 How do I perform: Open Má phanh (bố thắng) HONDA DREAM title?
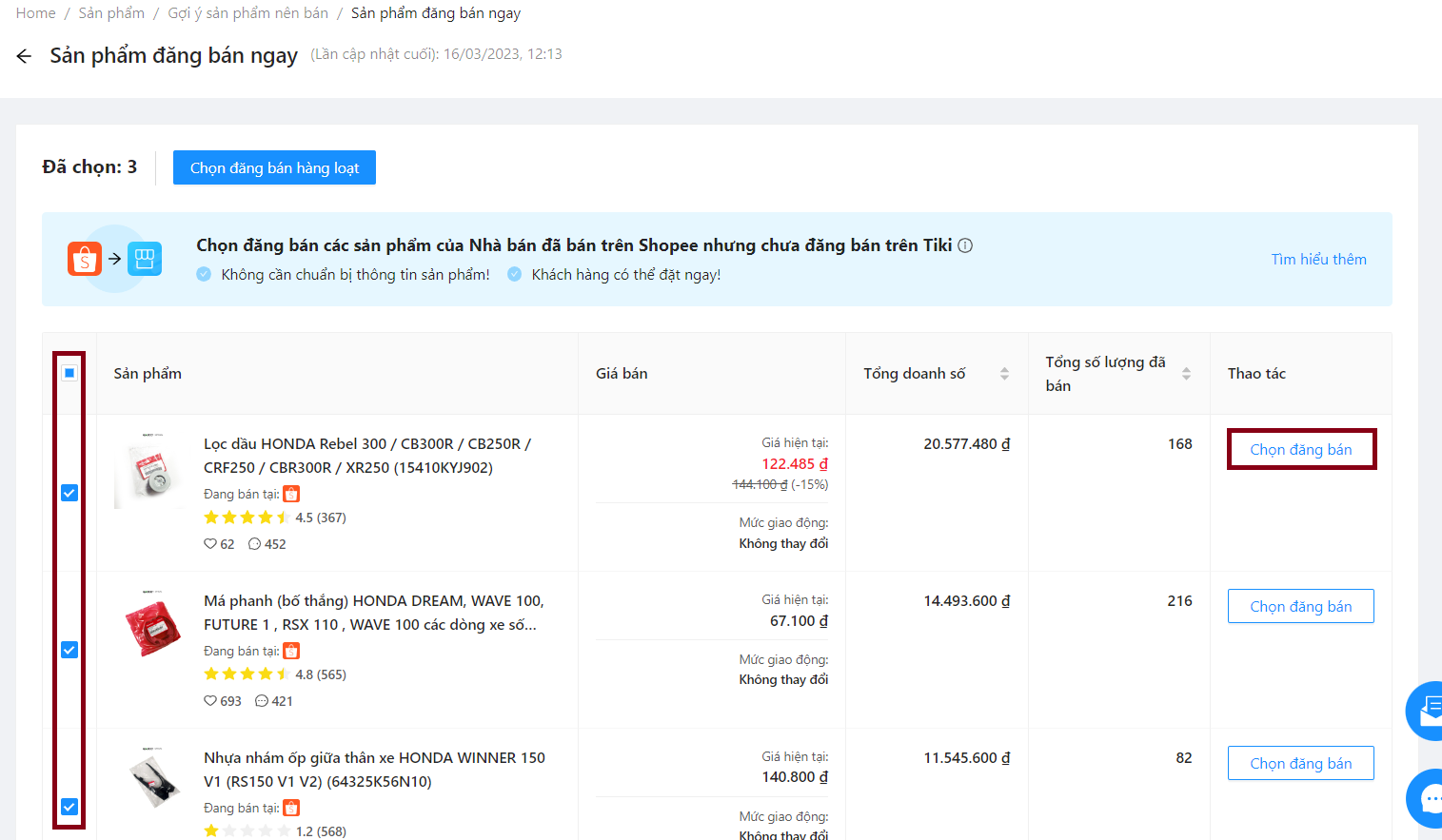[x=373, y=613]
